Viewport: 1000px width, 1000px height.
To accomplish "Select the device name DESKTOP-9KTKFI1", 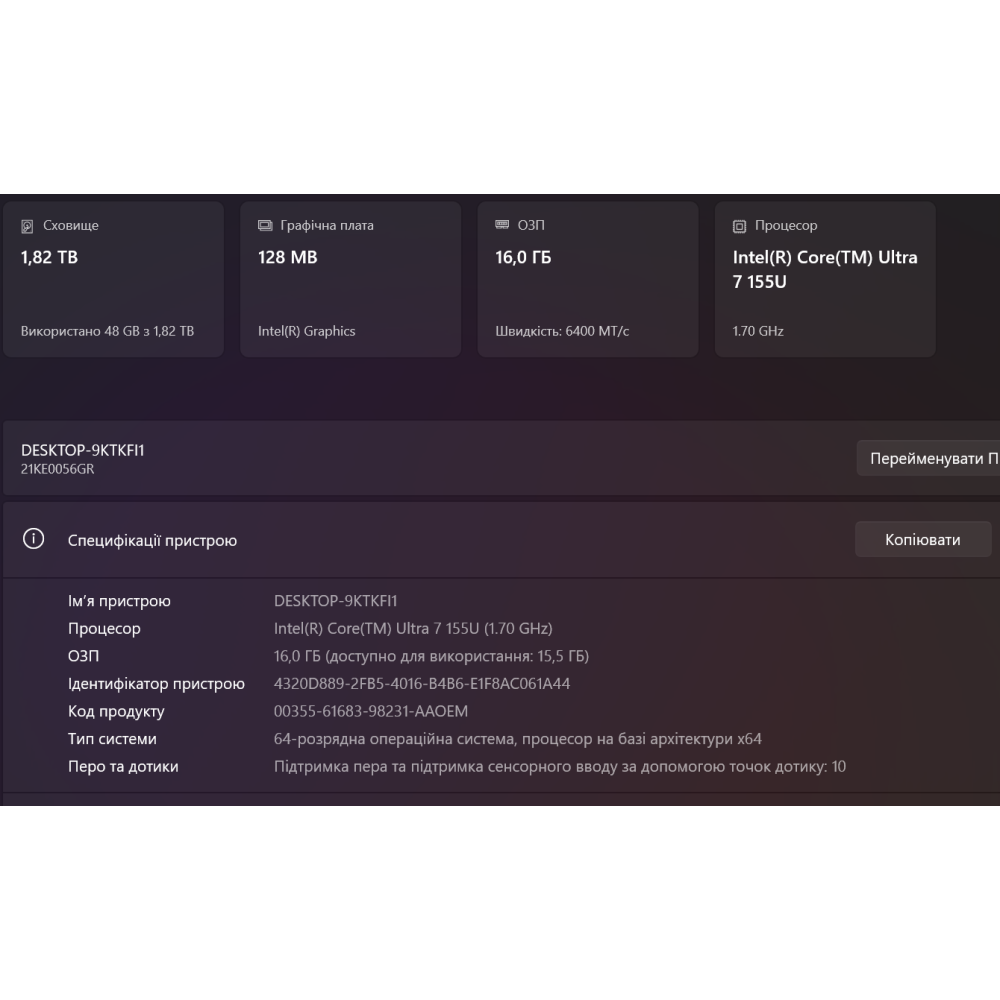I will tap(80, 450).
